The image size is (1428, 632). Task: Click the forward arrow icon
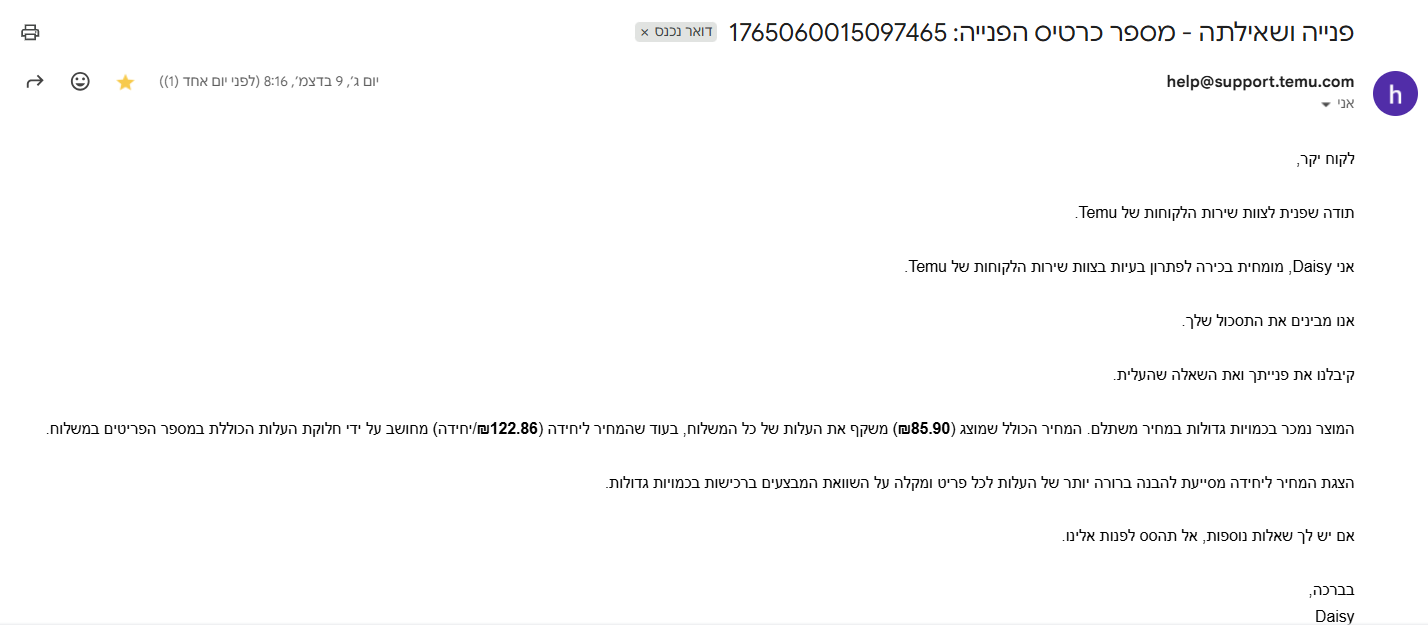click(x=35, y=82)
